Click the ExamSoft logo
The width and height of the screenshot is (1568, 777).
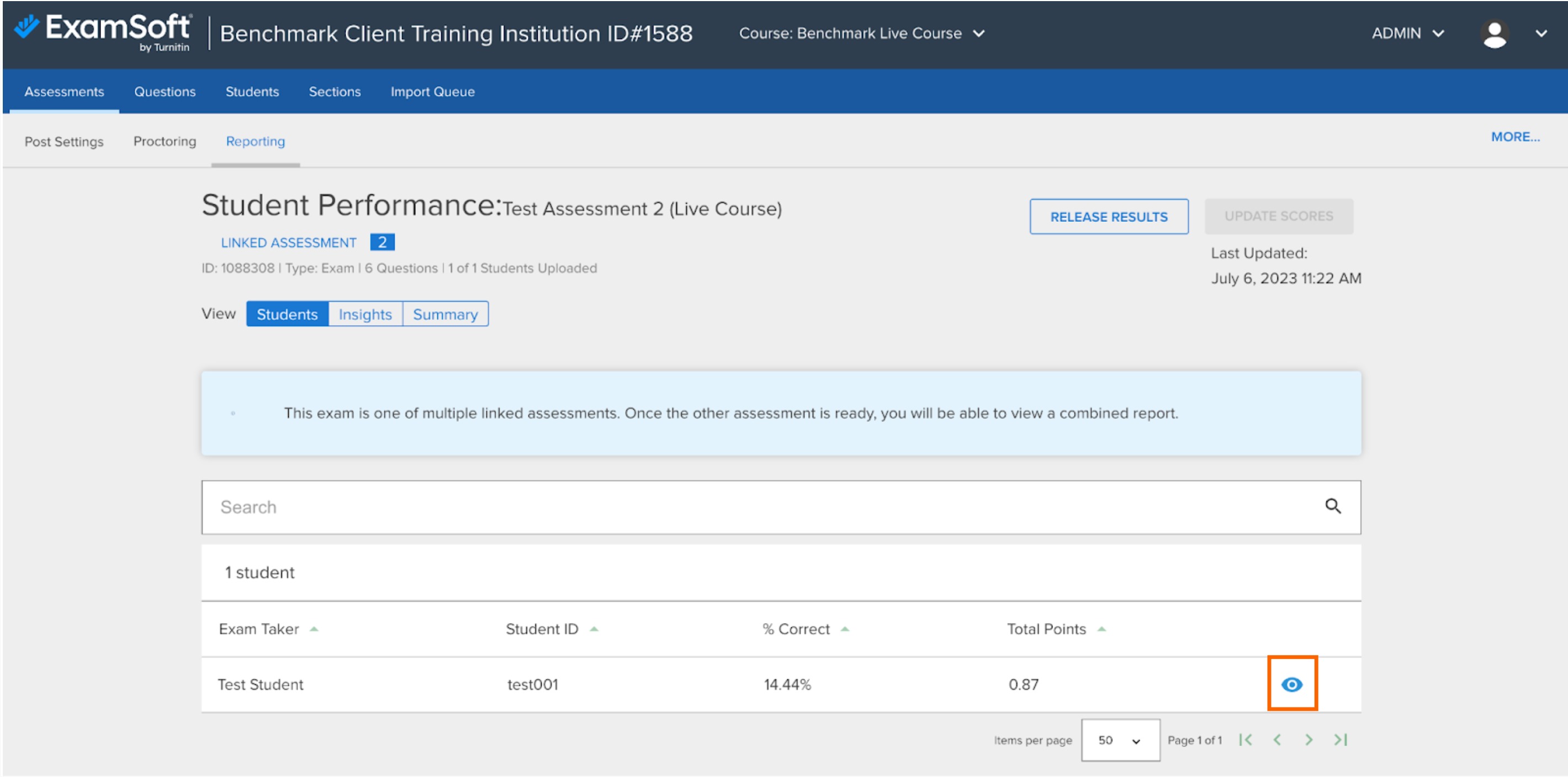[103, 31]
